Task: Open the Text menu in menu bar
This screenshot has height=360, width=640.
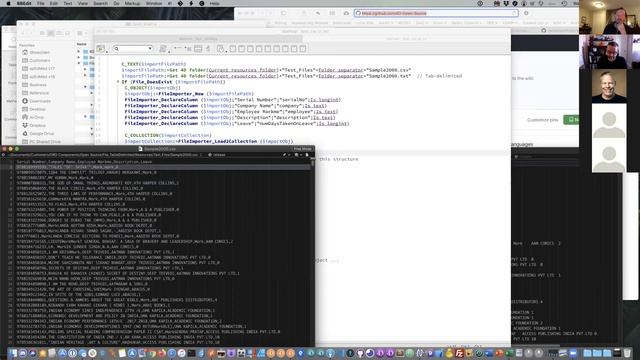Action: 68,3
